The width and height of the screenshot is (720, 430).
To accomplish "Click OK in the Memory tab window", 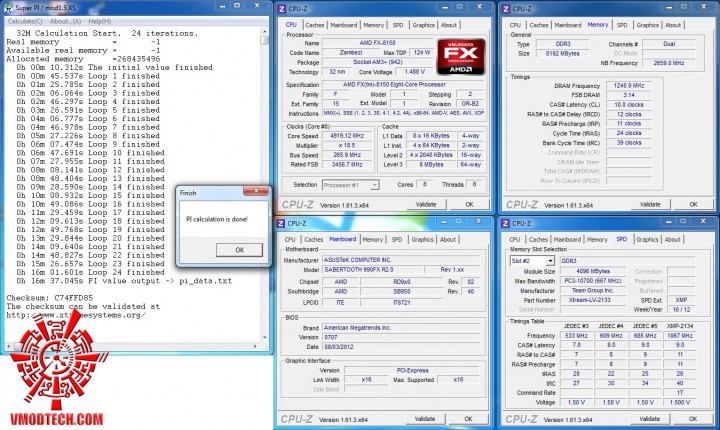I will pyautogui.click(x=693, y=204).
